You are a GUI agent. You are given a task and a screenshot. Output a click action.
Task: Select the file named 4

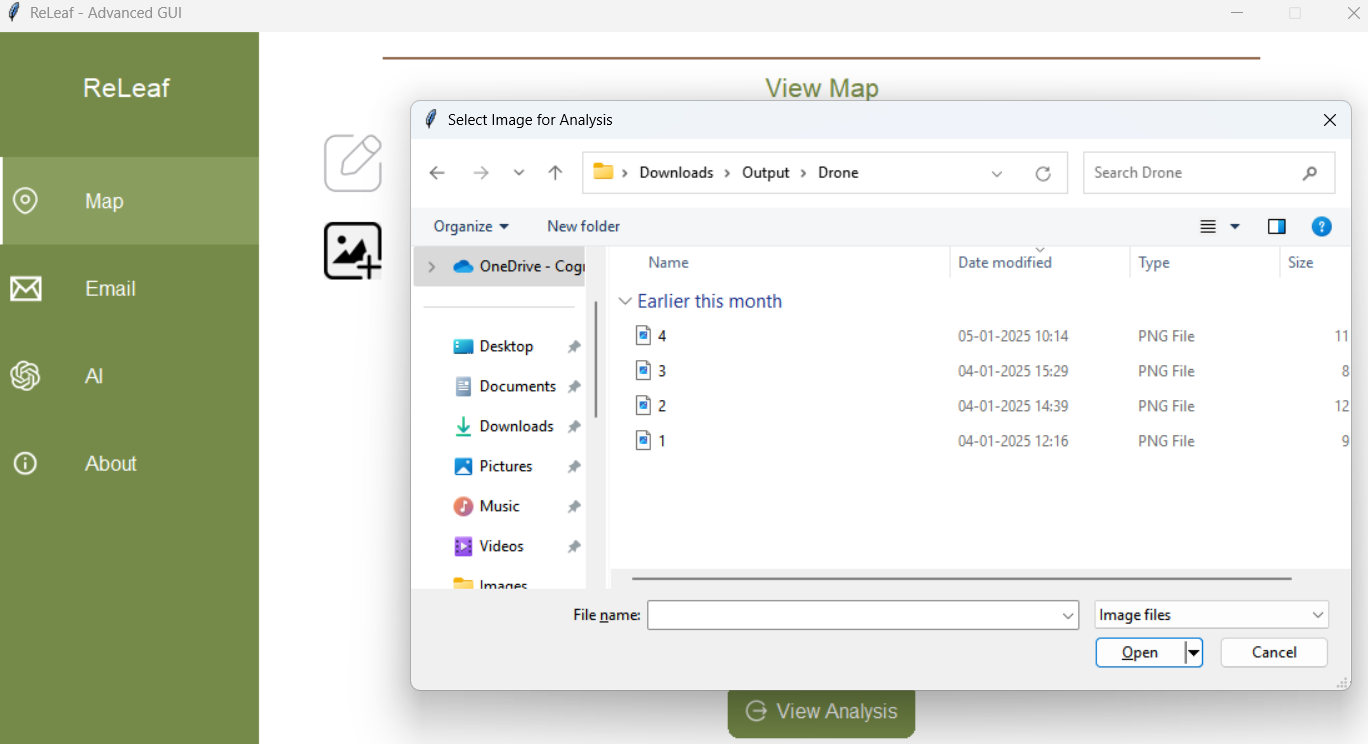click(x=661, y=336)
